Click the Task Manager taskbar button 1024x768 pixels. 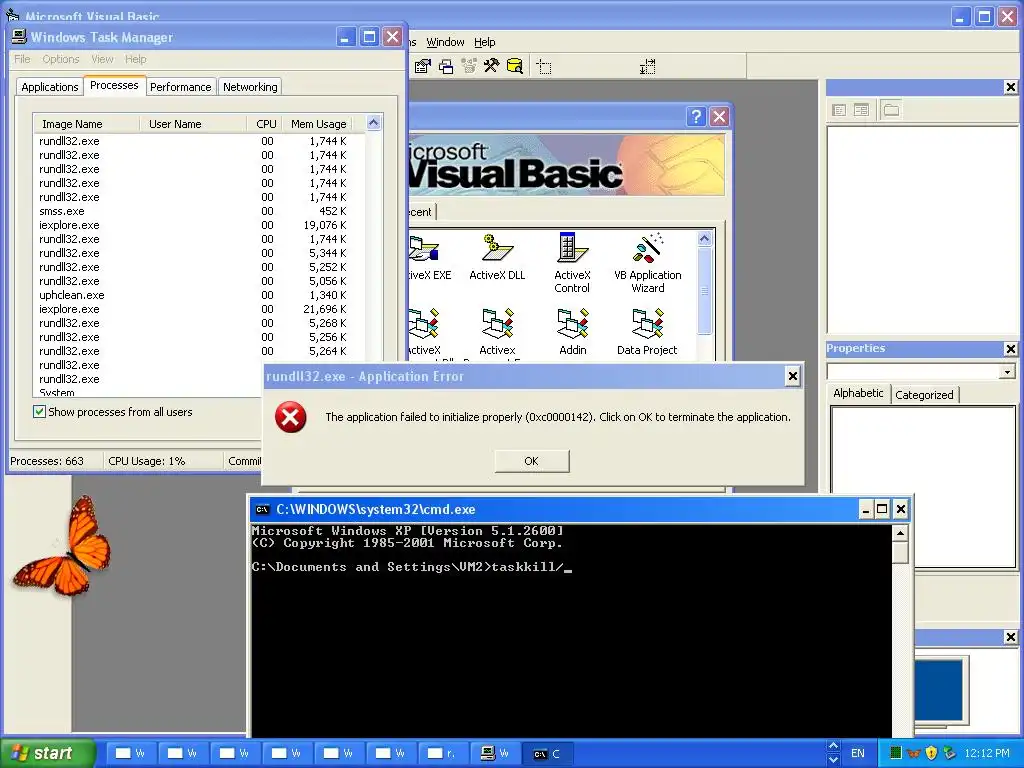coord(496,754)
